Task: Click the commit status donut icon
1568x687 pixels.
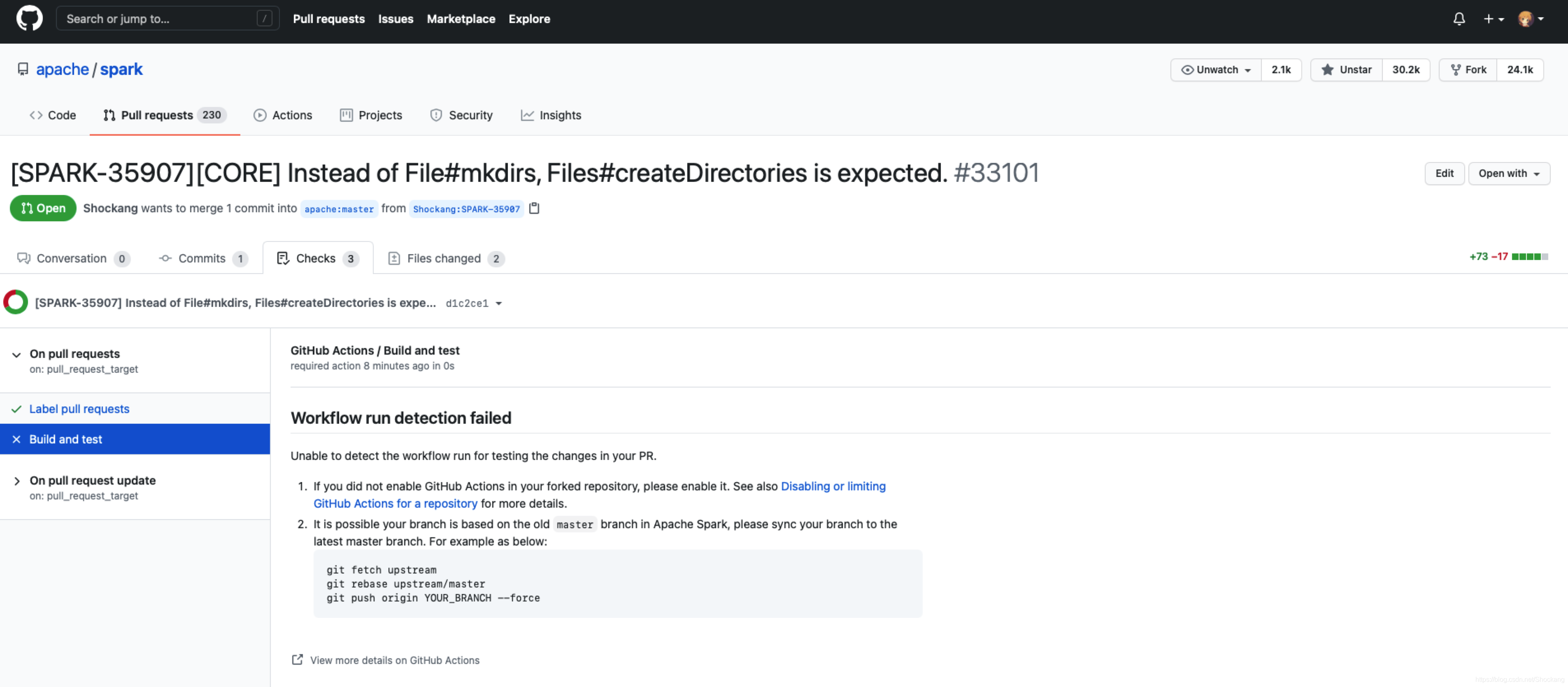Action: [15, 302]
